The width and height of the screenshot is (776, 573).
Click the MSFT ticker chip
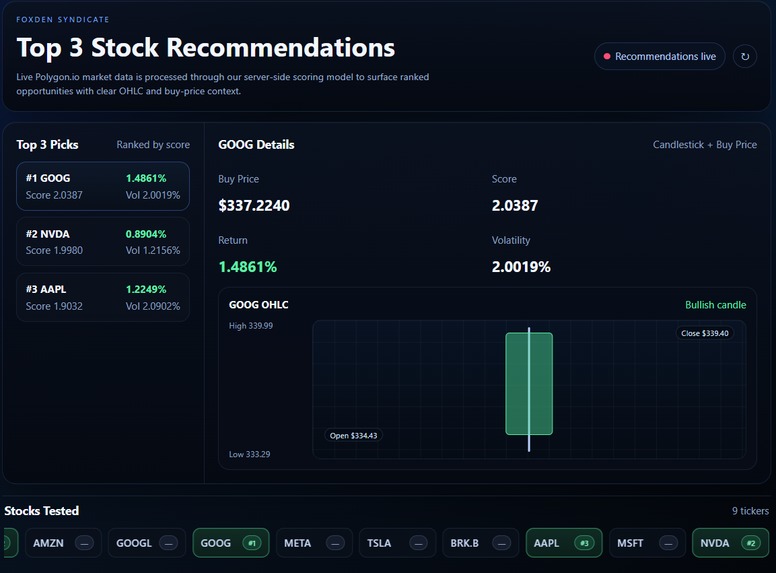point(647,543)
